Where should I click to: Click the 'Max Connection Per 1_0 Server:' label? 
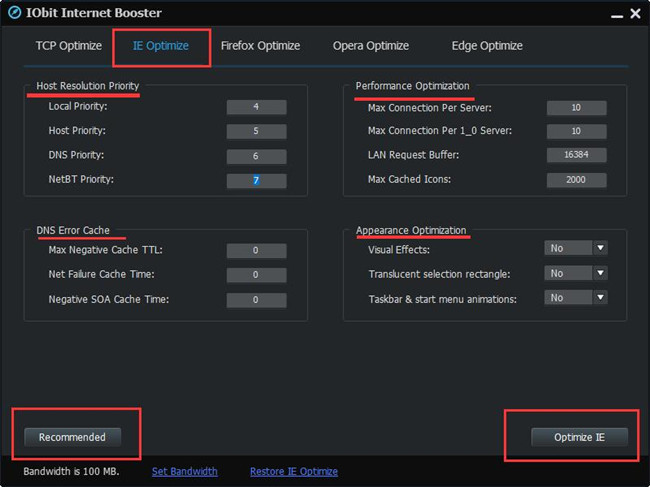(440, 131)
